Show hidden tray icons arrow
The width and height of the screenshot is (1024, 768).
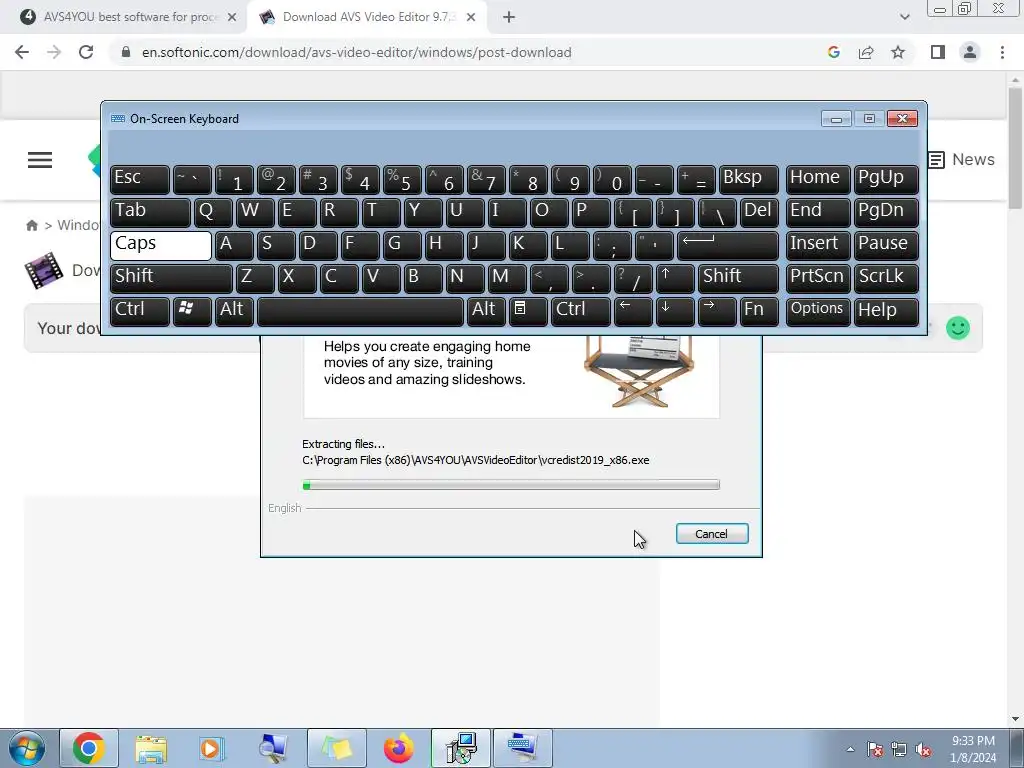tap(850, 750)
